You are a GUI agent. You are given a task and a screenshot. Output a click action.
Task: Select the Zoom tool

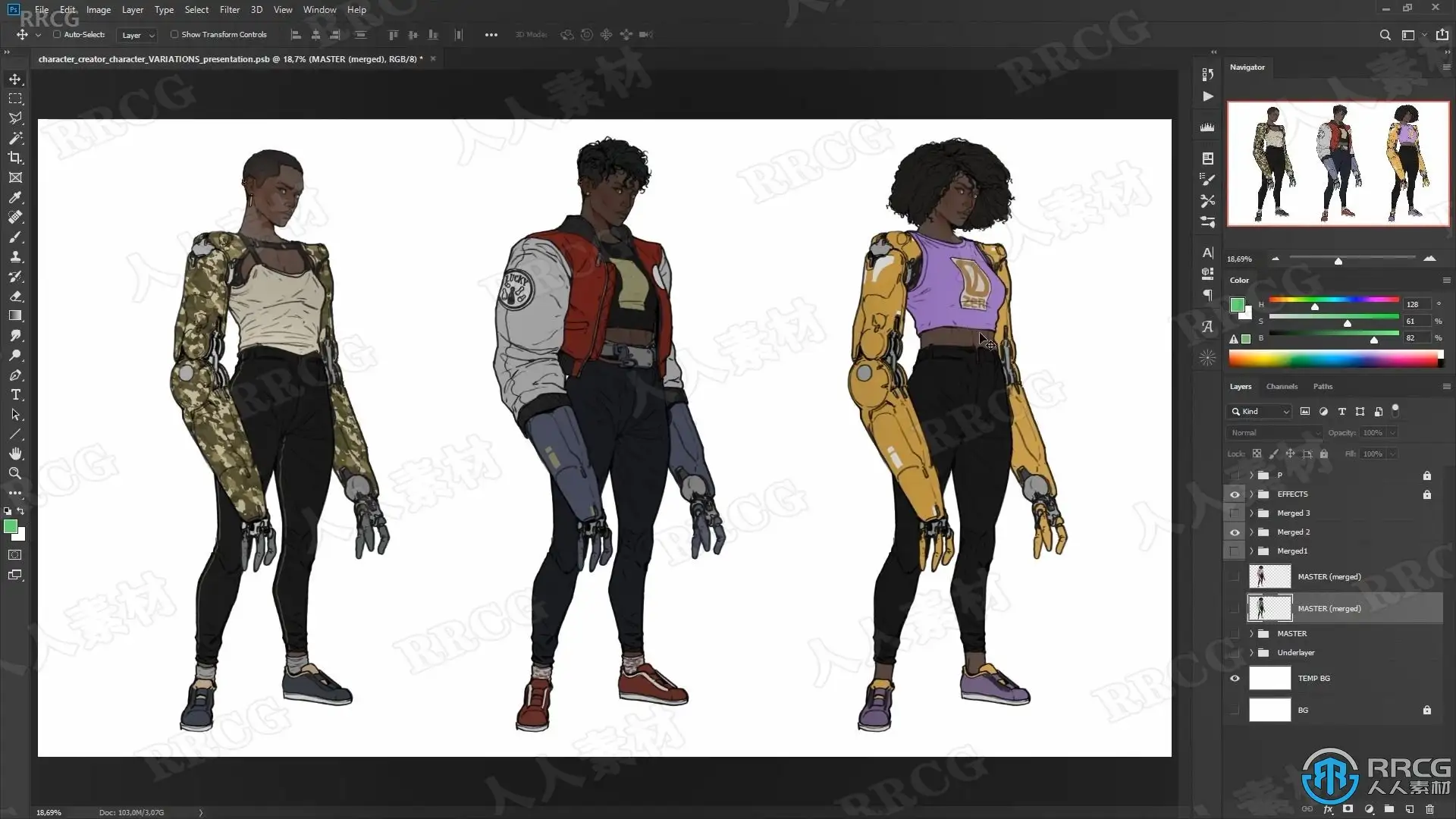click(x=15, y=473)
